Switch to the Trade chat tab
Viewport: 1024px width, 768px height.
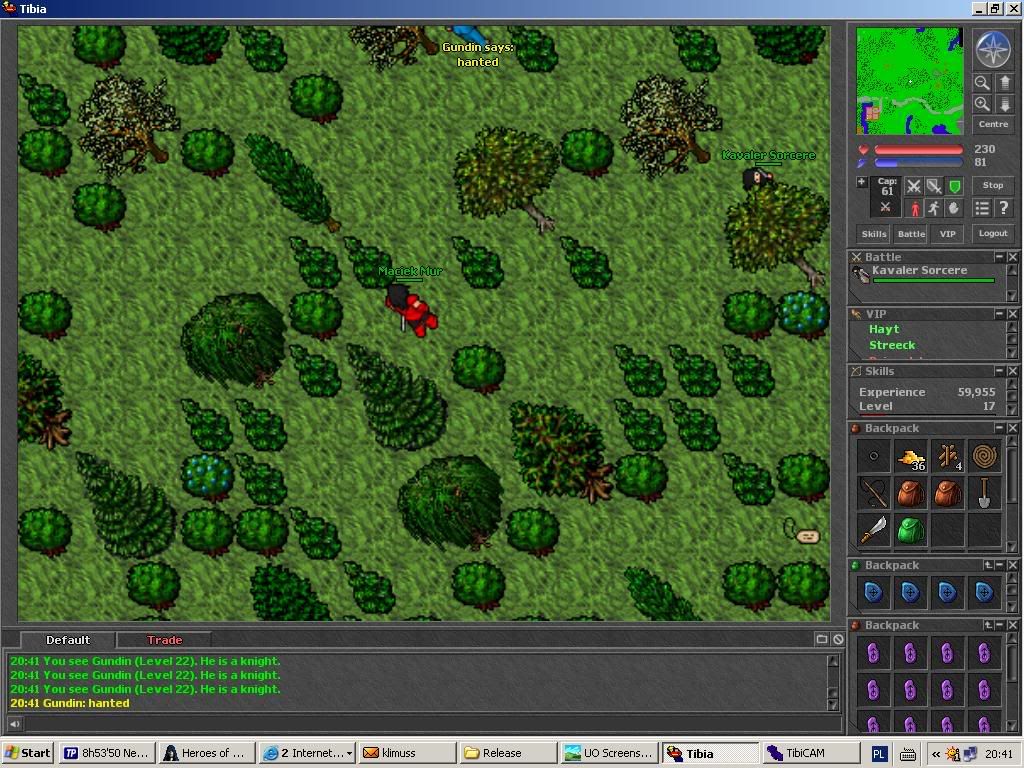point(165,640)
